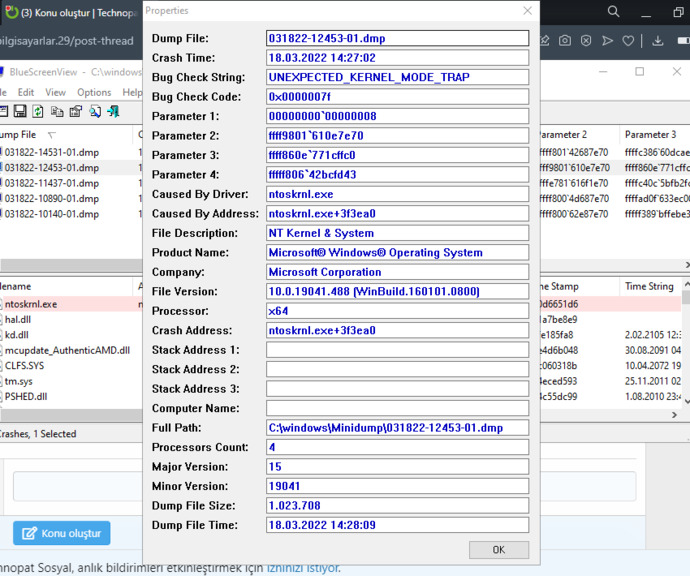The image size is (690, 576).
Task: Click the thread title input box
Action: coord(325,486)
